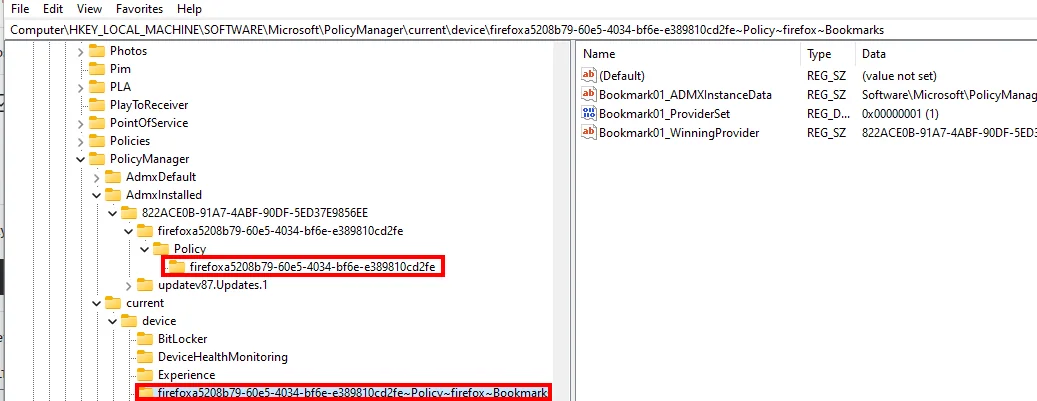1037x401 pixels.
Task: Select the PointOfService folder icon
Action: pos(97,123)
